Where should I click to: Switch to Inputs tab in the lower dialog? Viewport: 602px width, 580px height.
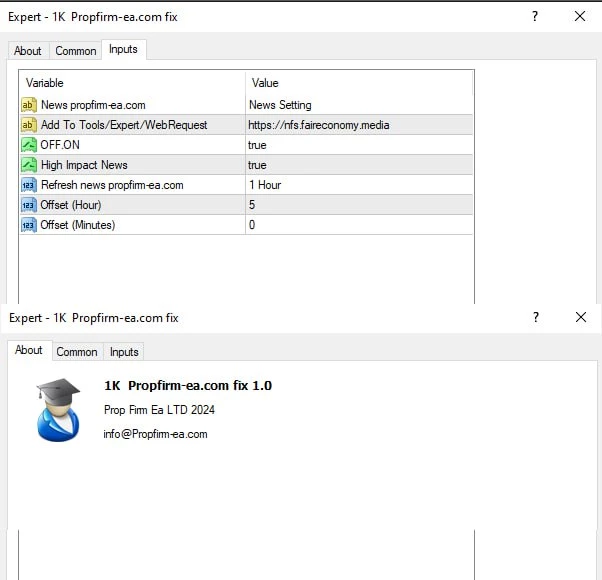pos(124,352)
